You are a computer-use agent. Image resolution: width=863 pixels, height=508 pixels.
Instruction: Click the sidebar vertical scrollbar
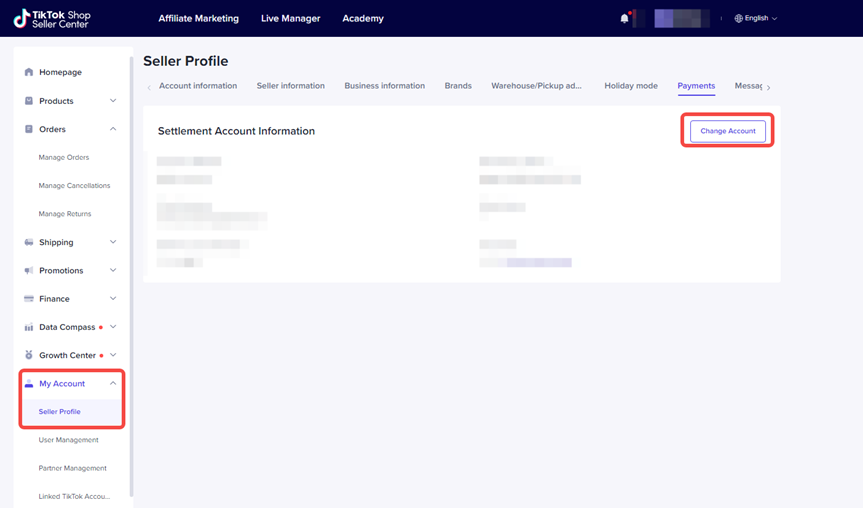(131, 275)
